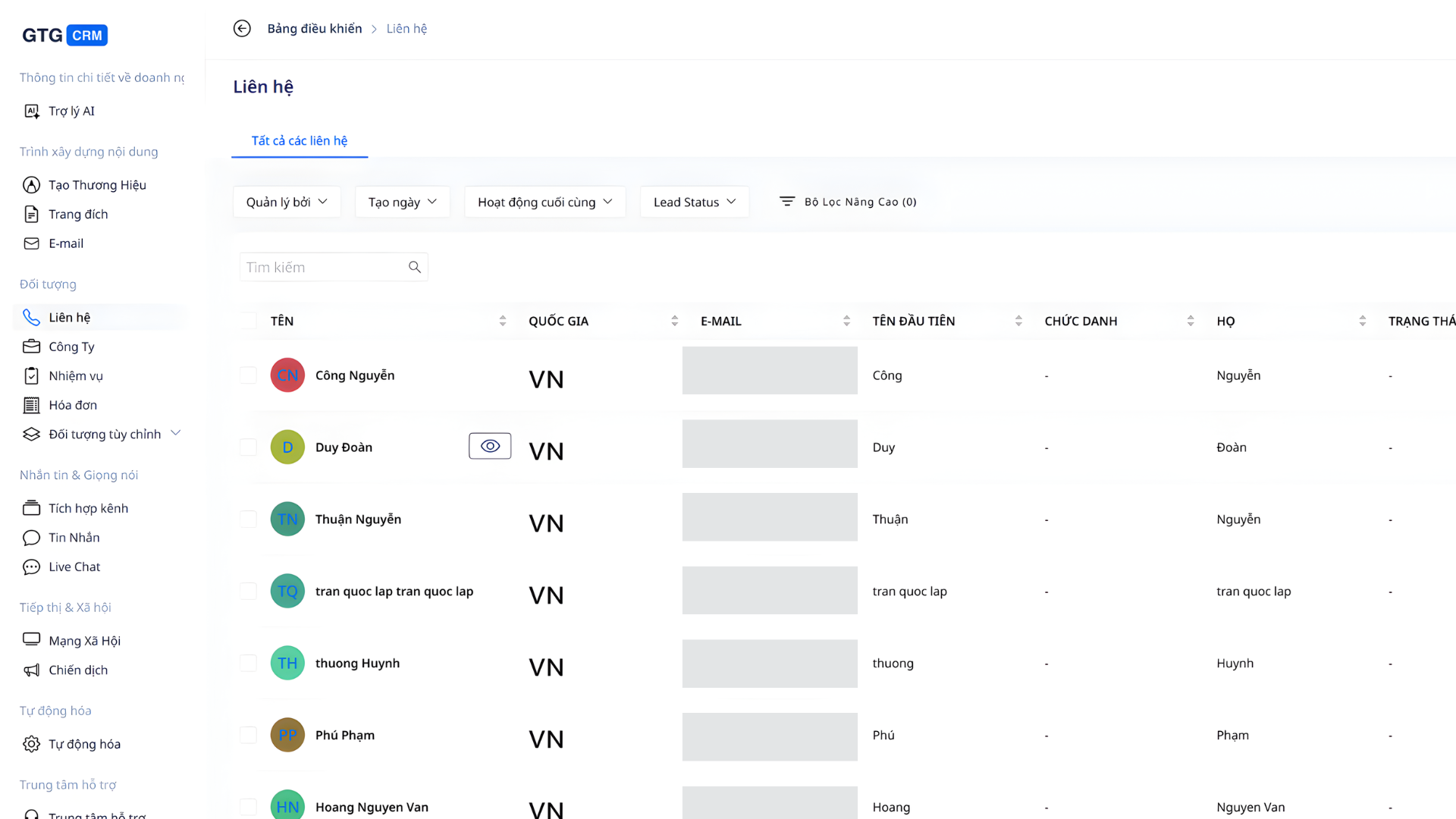This screenshot has width=1456, height=819.
Task: Expand the Lead Status filter dropdown
Action: coord(694,202)
